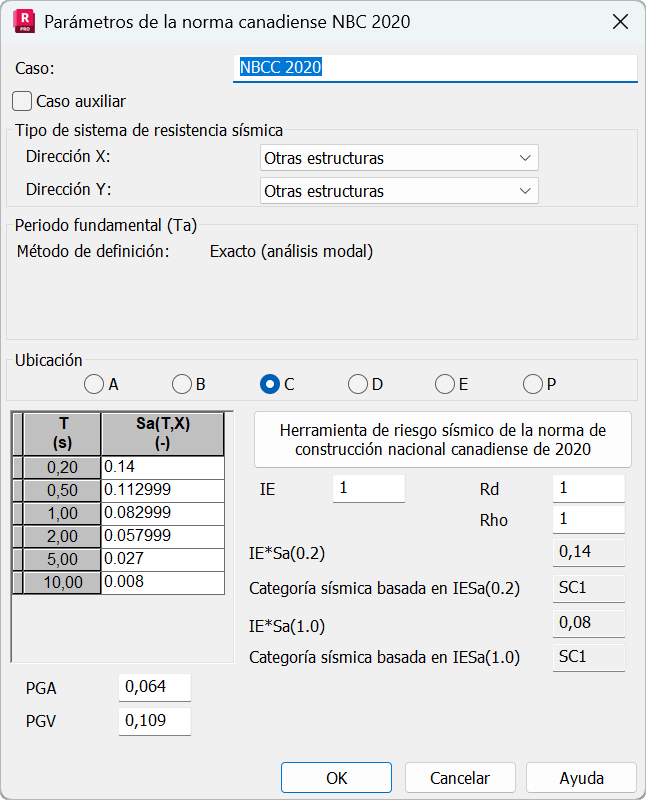Image resolution: width=646 pixels, height=800 pixels.
Task: Click the T row header 5,00
Action: coord(62,559)
